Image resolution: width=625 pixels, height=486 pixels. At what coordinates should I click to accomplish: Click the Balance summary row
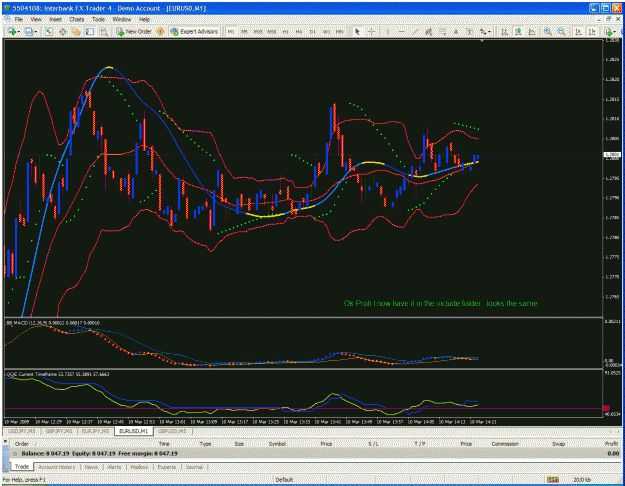coord(315,454)
